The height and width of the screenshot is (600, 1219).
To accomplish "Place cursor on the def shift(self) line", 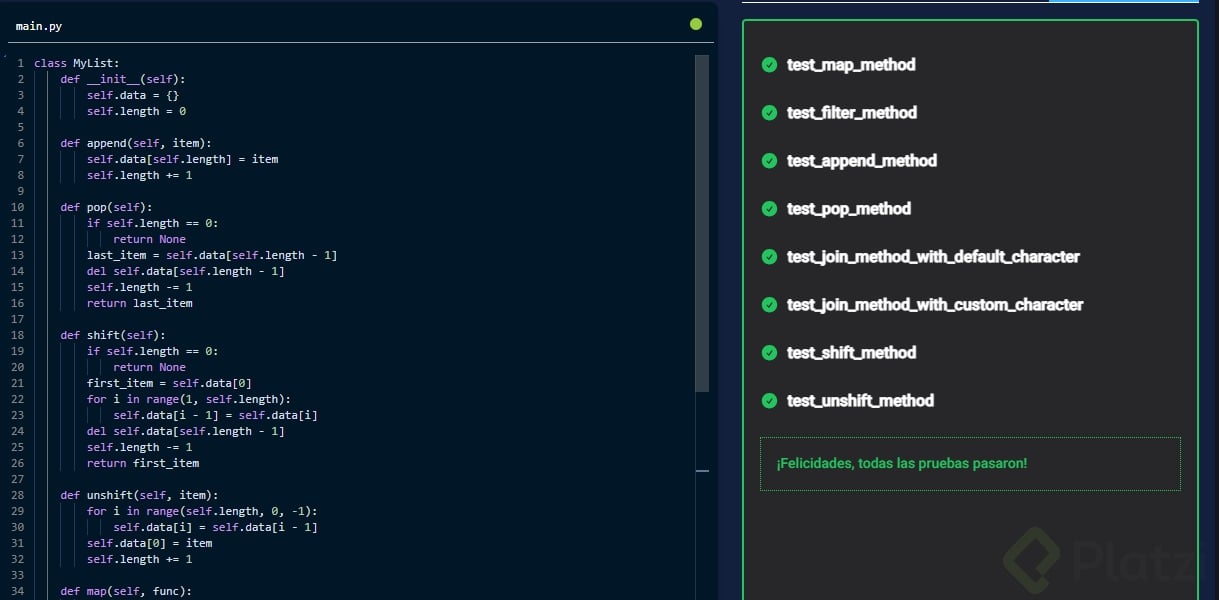I will pos(112,335).
